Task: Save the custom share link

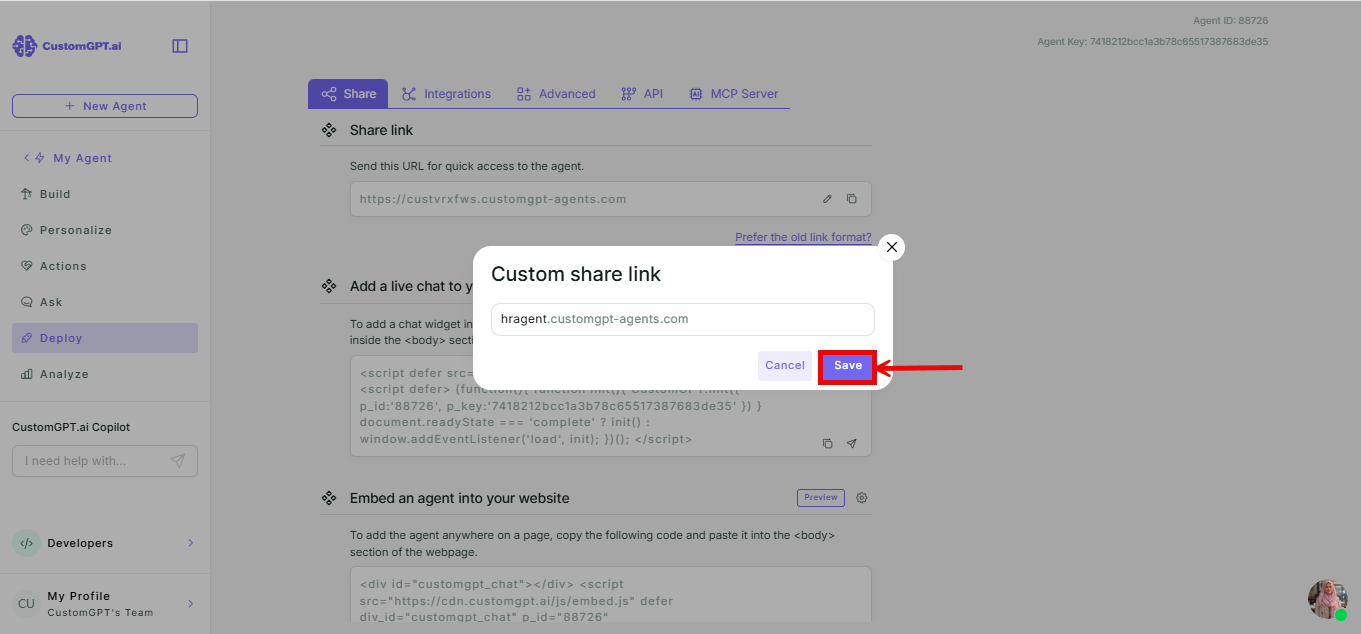Action: tap(848, 366)
